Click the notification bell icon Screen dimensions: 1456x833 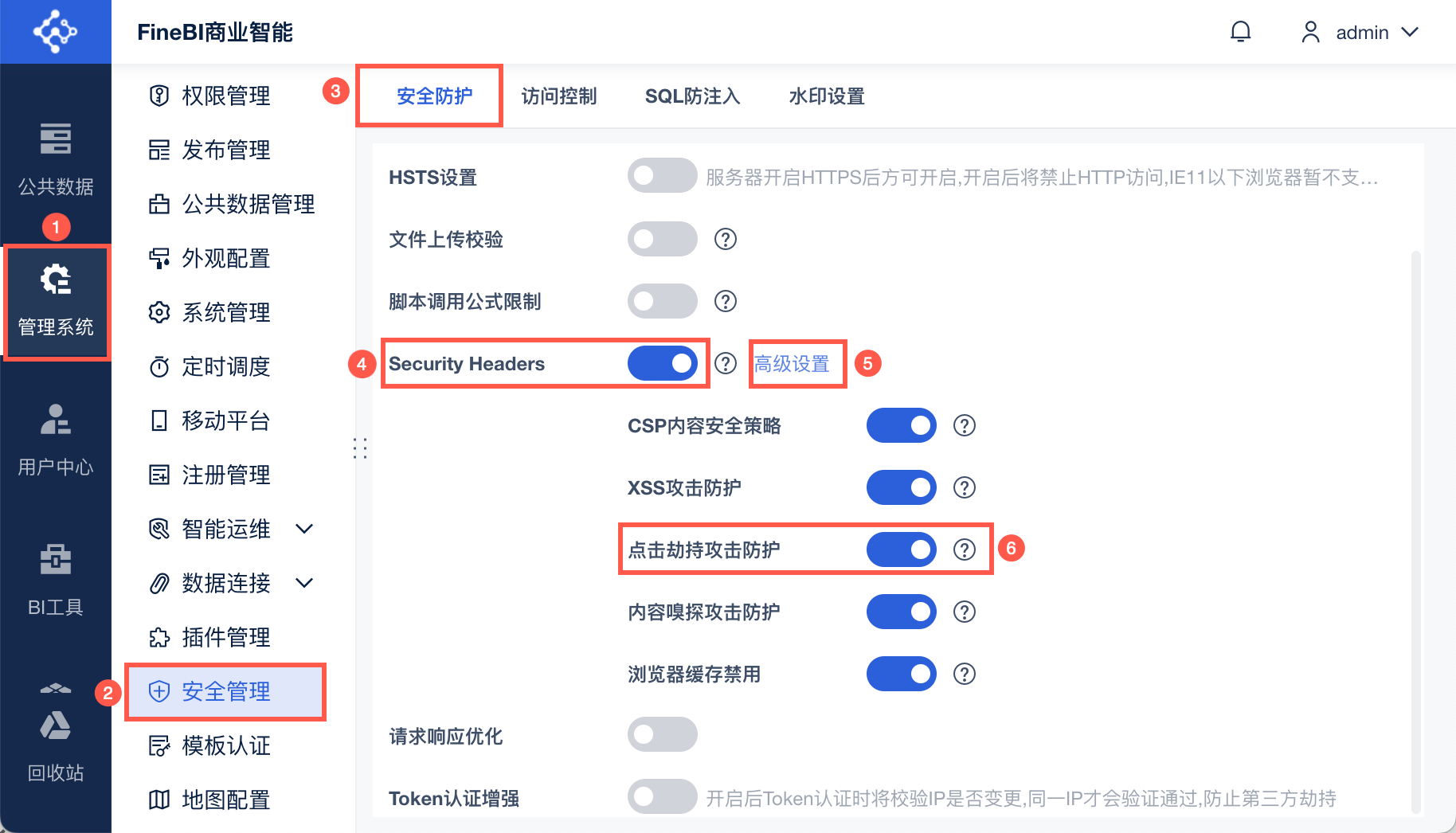pos(1240,32)
